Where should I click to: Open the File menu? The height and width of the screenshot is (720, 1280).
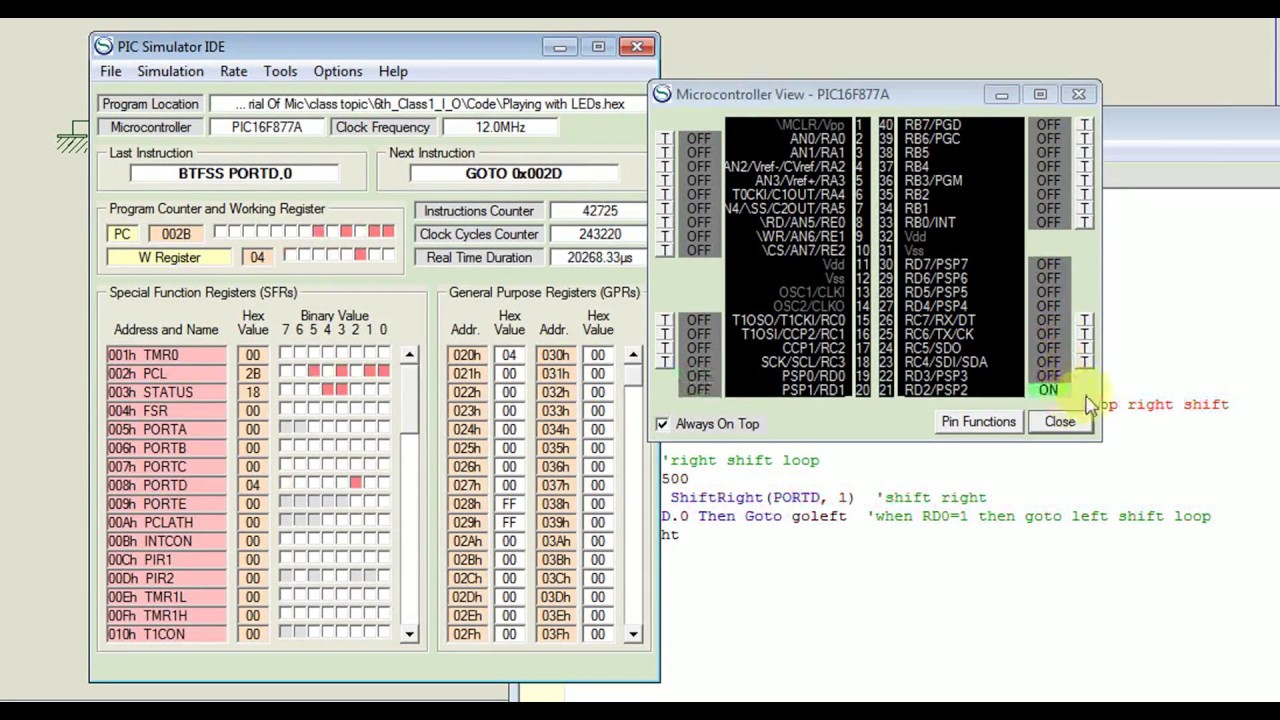pyautogui.click(x=110, y=71)
